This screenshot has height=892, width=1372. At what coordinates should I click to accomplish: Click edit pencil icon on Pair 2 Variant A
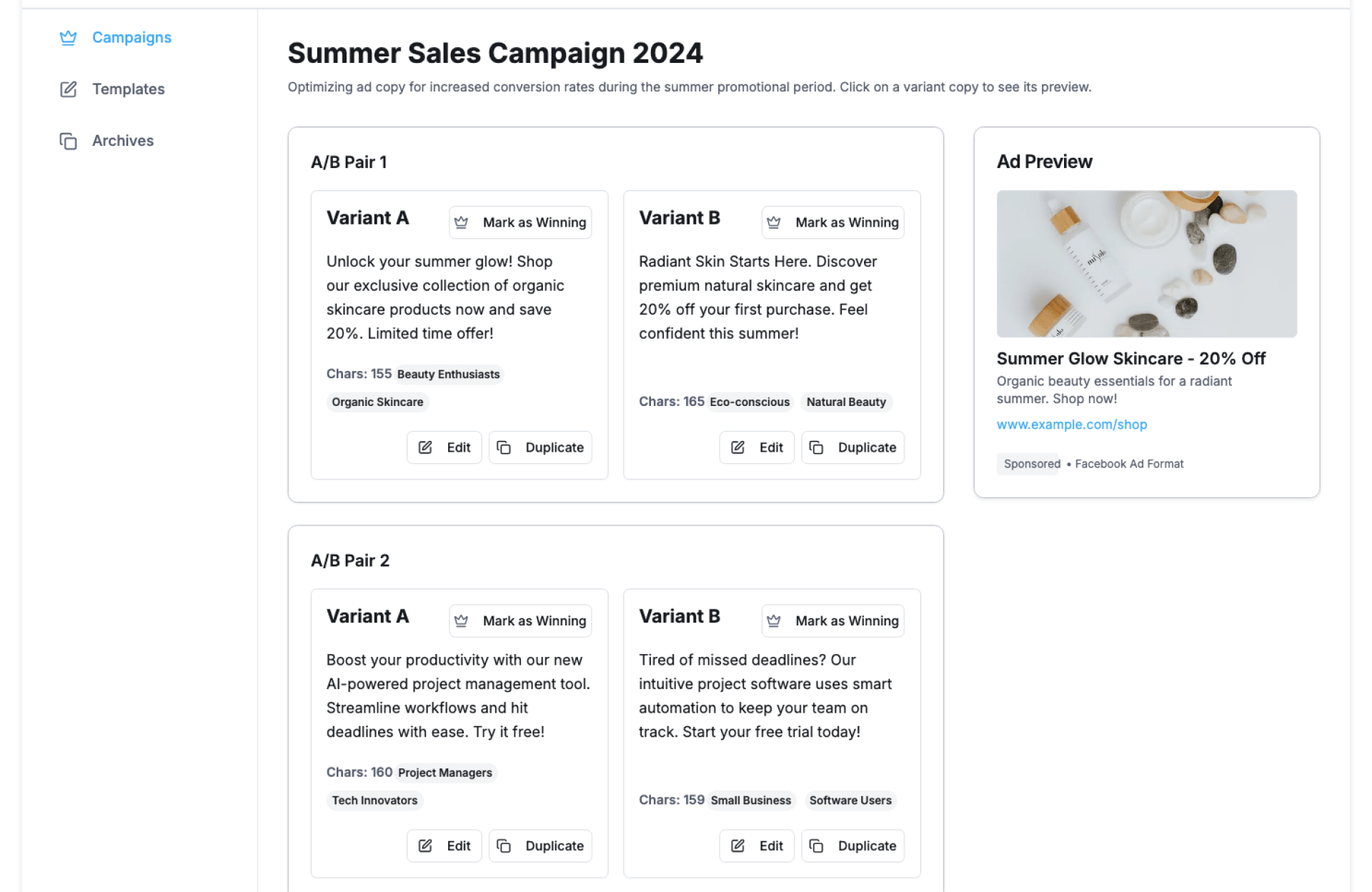point(425,846)
